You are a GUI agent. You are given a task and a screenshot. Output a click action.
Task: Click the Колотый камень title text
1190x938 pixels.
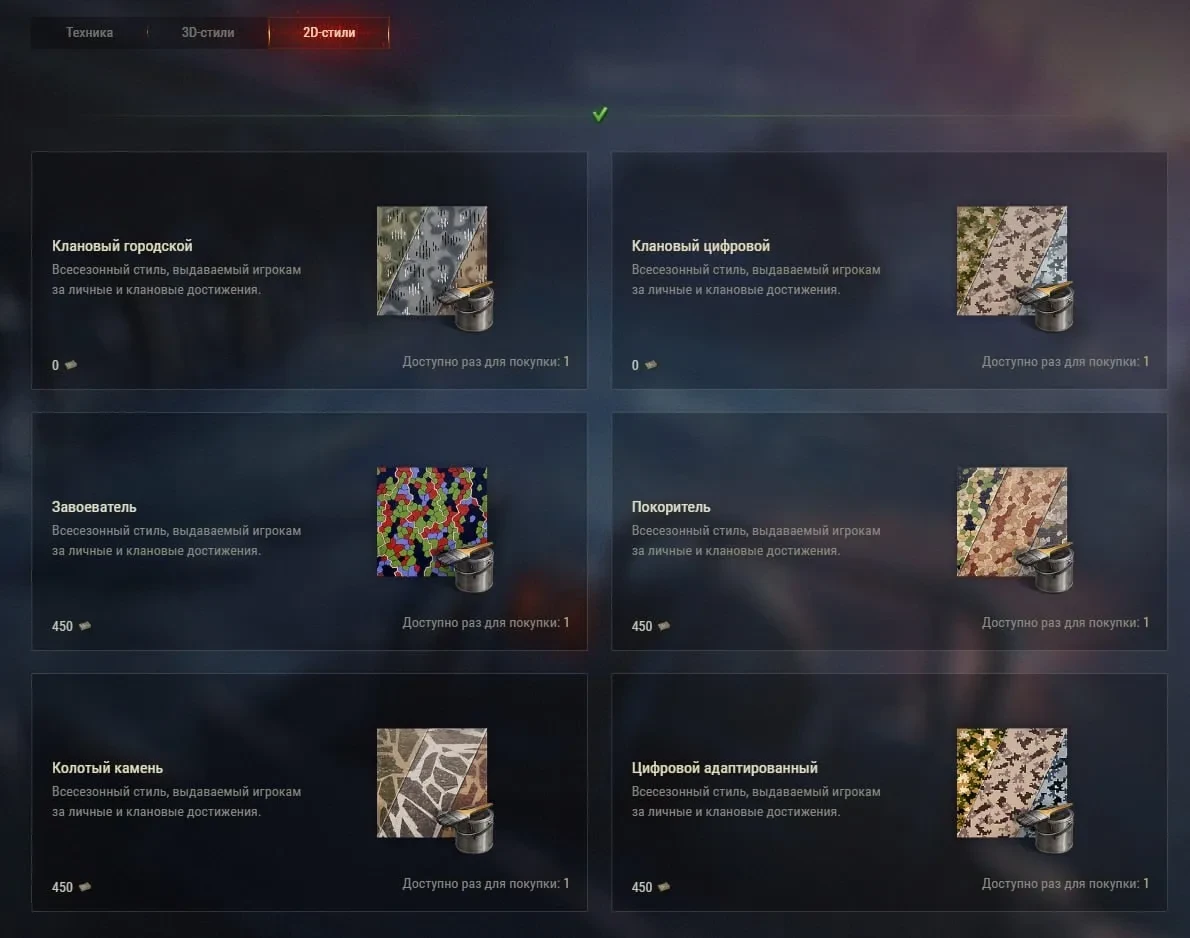pyautogui.click(x=107, y=768)
